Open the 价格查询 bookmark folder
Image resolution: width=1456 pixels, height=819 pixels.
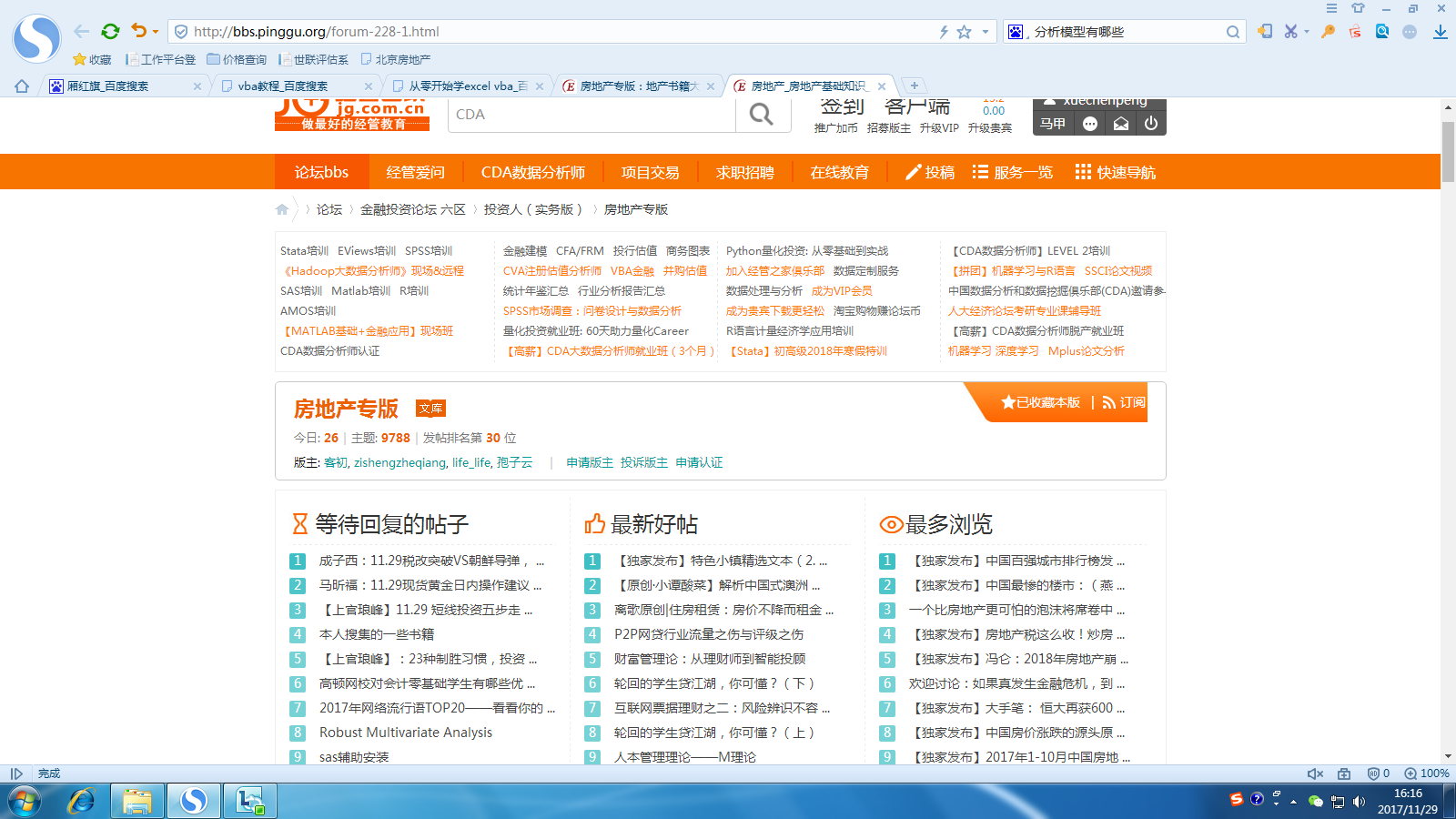(237, 59)
